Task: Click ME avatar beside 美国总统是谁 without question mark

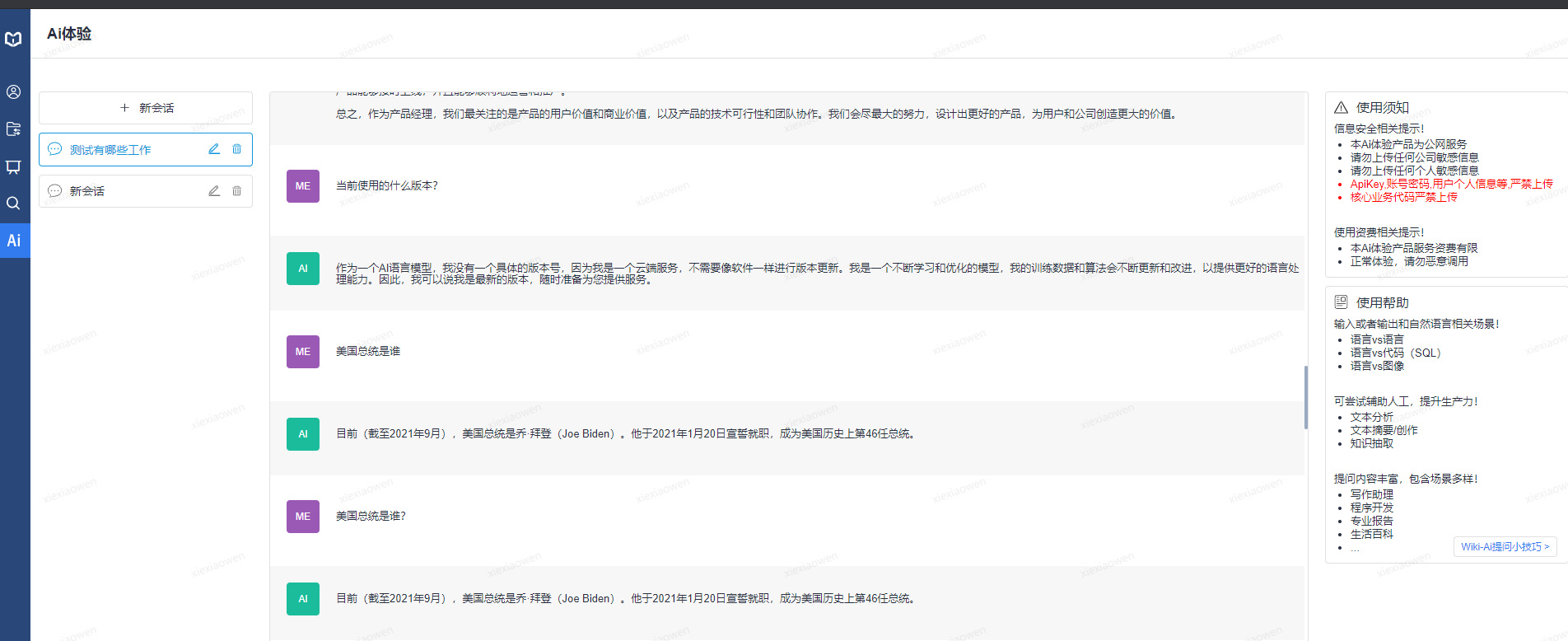Action: 303,352
